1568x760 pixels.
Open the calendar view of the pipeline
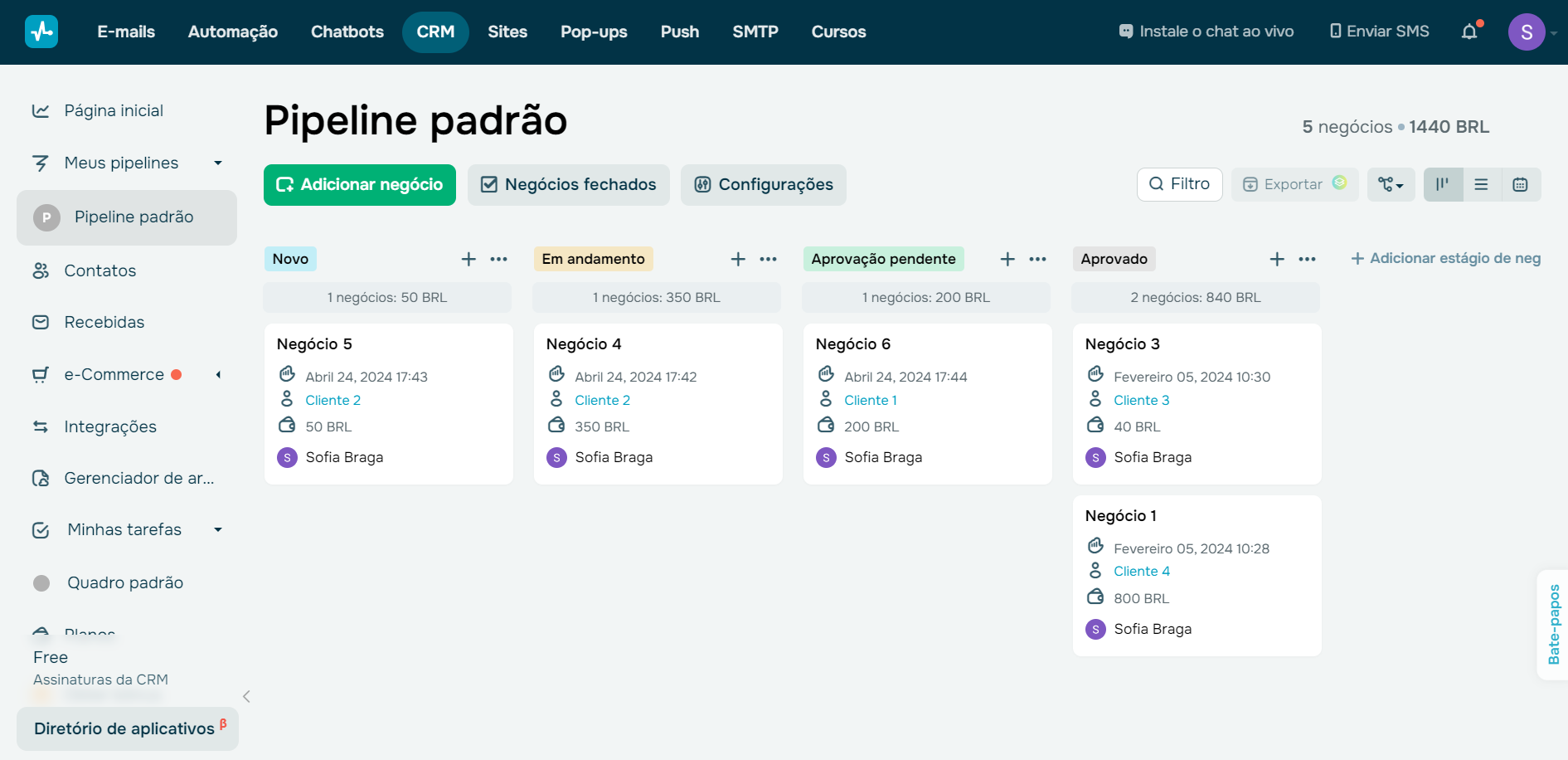point(1521,184)
